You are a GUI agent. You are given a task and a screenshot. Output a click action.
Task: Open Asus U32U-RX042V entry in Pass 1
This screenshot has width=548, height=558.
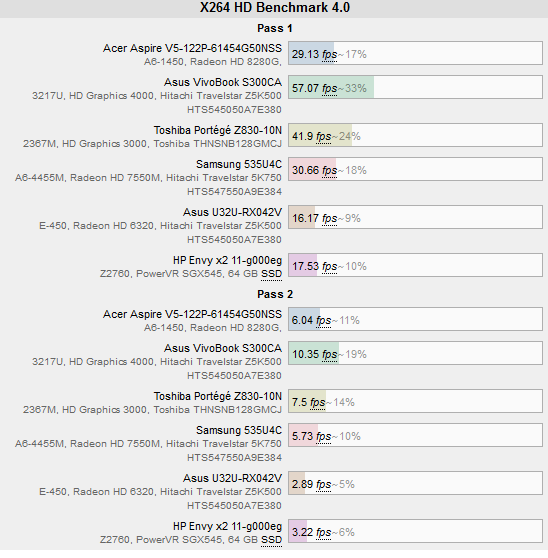point(232,212)
